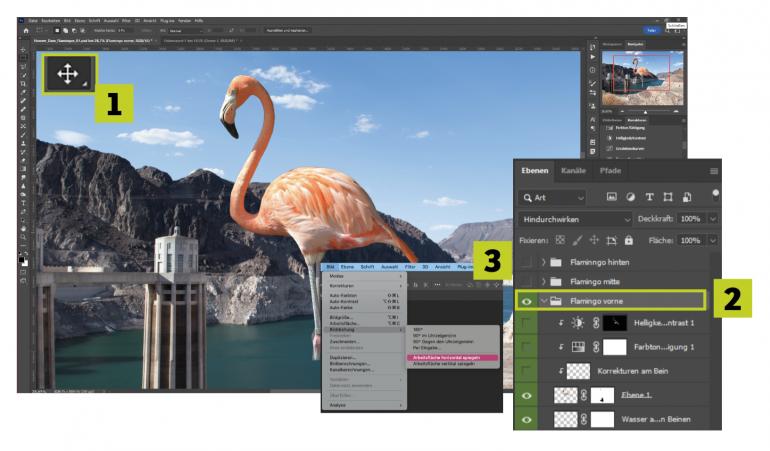Click the Farbton/Sättigung adjustment layer icon
This screenshot has height=451, width=770.
click(x=578, y=347)
